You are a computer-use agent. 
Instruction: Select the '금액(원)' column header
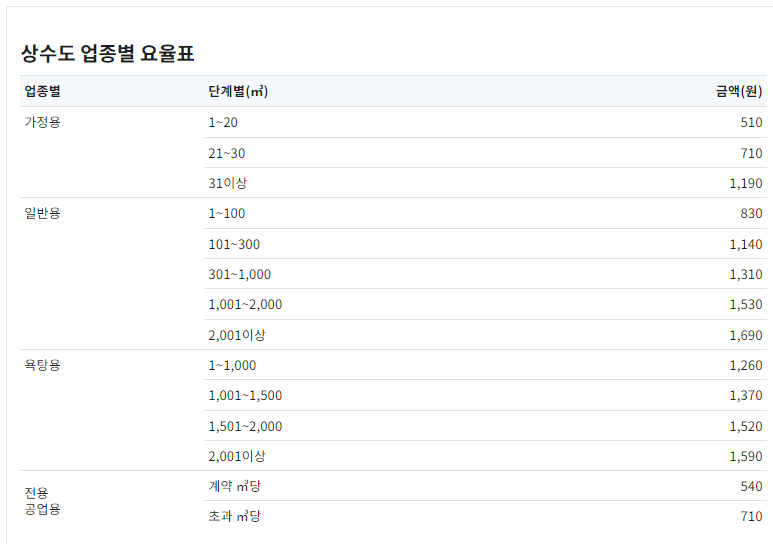click(x=739, y=91)
